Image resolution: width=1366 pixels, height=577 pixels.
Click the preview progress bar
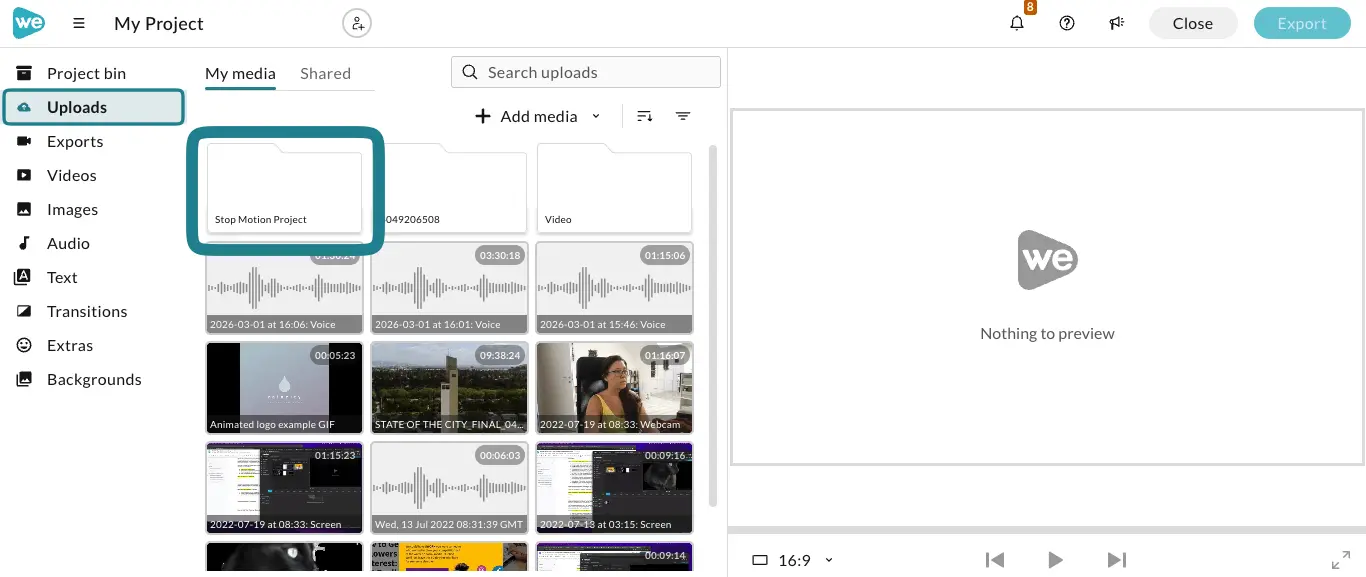tap(1047, 529)
